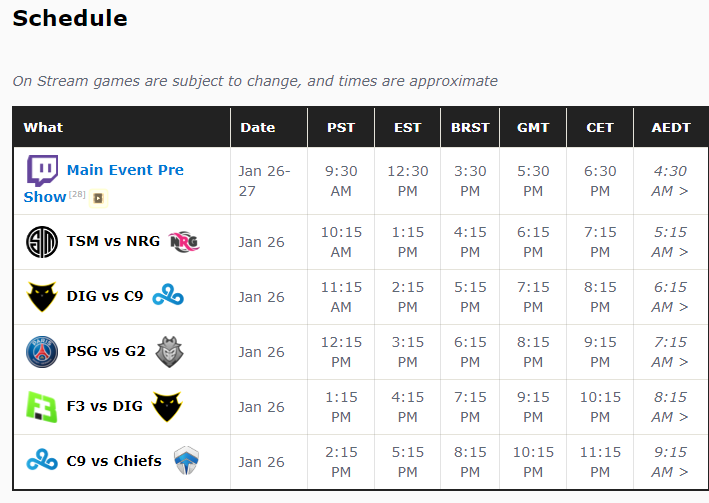Click the Chiefs team logo

[187, 460]
